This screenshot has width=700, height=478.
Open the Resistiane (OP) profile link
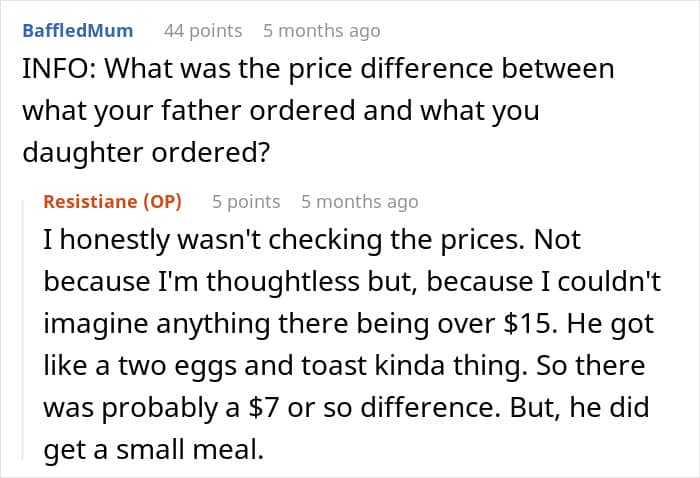pos(112,202)
